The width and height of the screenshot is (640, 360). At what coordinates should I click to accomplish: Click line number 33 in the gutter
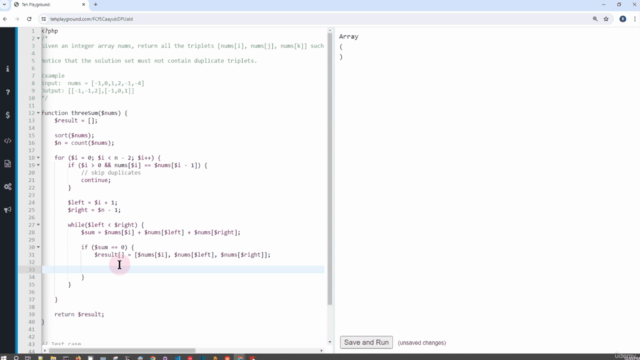tap(33, 270)
